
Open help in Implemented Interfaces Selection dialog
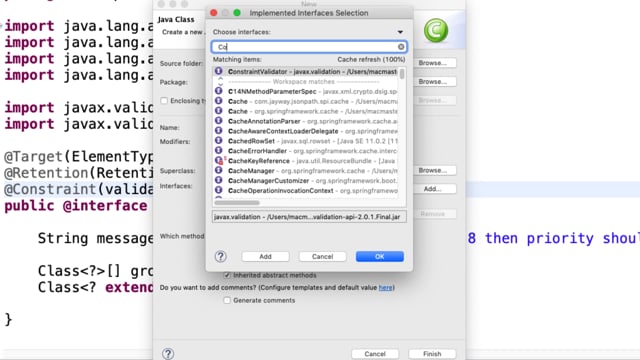pos(220,256)
